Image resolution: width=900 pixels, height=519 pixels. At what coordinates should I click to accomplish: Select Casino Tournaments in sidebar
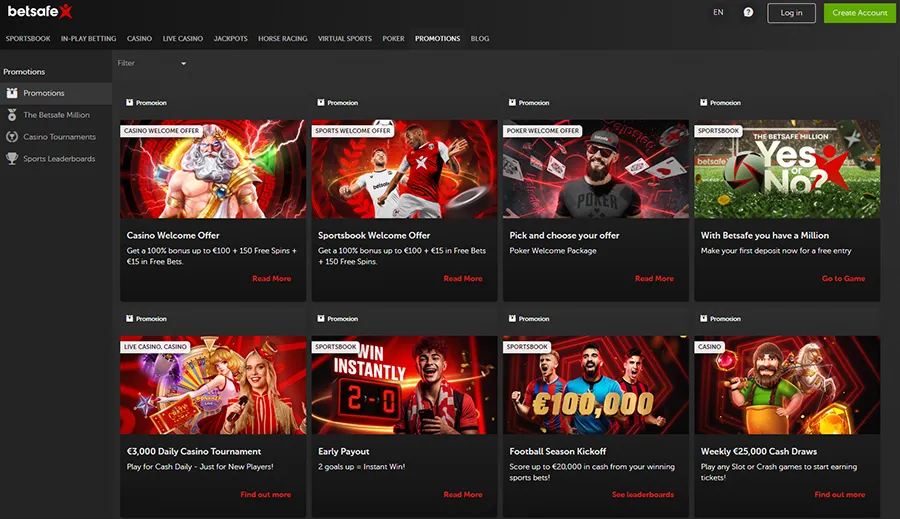(x=56, y=137)
